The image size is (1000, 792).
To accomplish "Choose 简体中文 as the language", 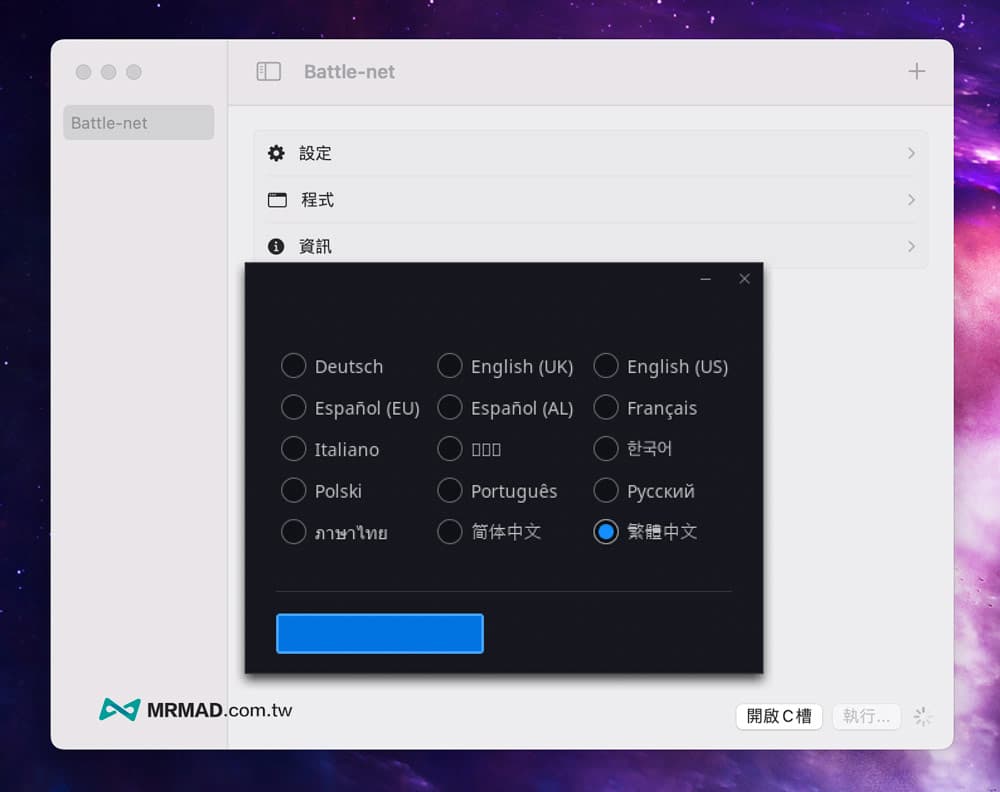I will [x=450, y=532].
